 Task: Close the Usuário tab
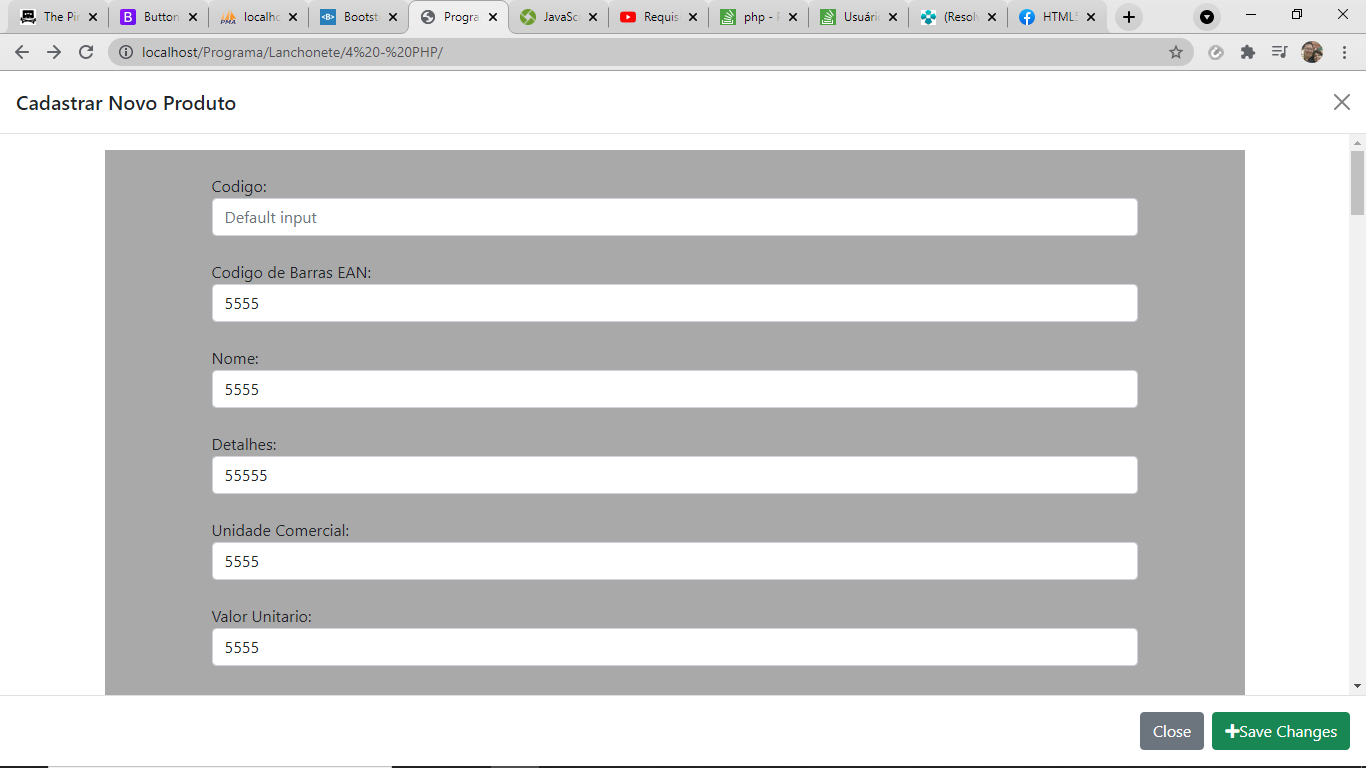click(893, 17)
